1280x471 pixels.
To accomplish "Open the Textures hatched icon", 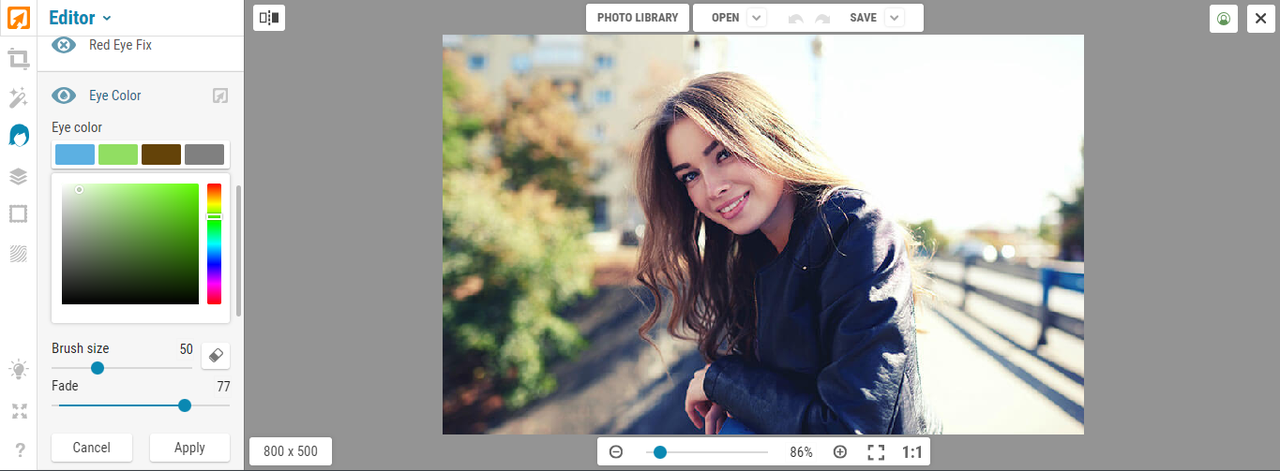I will [x=18, y=253].
